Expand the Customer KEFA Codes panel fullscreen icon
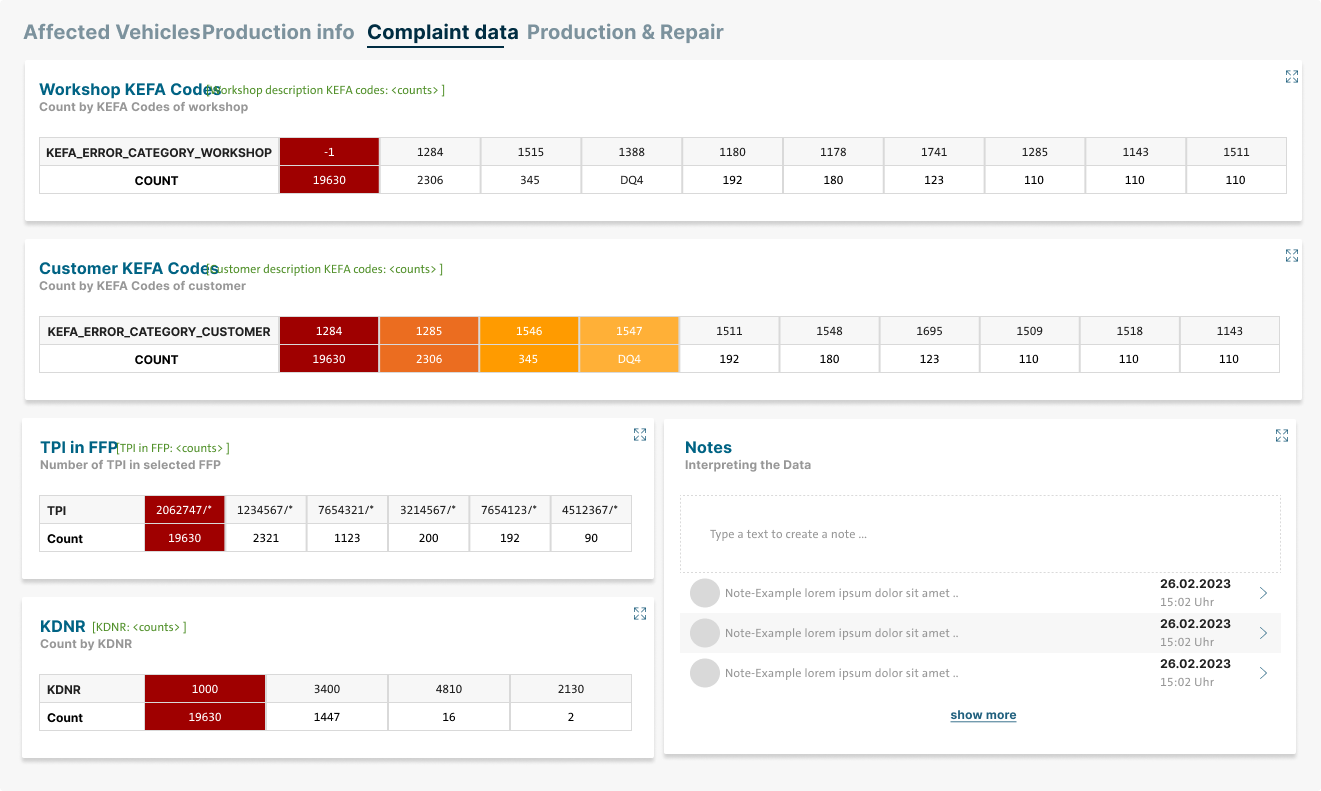This screenshot has height=791, width=1321. (x=1292, y=255)
